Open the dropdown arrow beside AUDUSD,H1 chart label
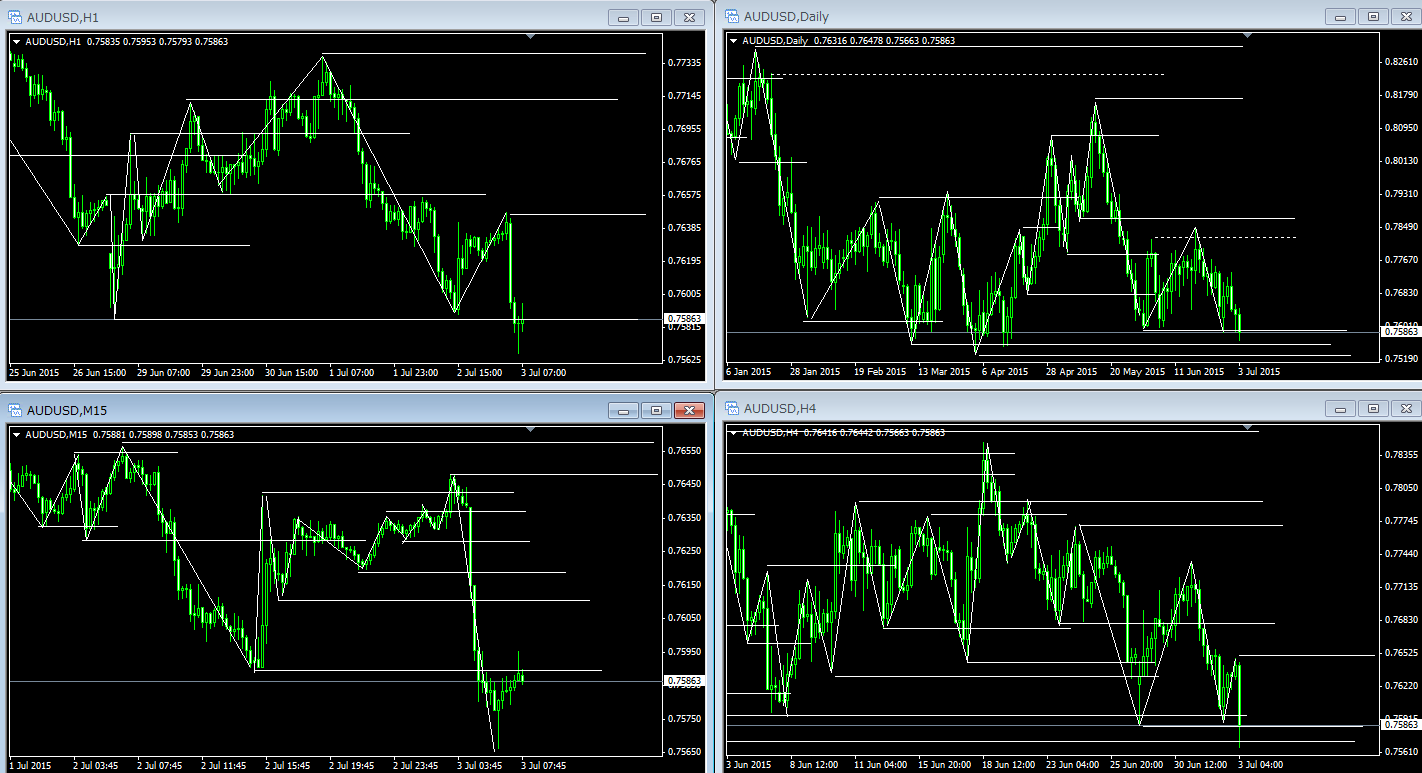Screen dimensions: 1422x773 (16, 41)
